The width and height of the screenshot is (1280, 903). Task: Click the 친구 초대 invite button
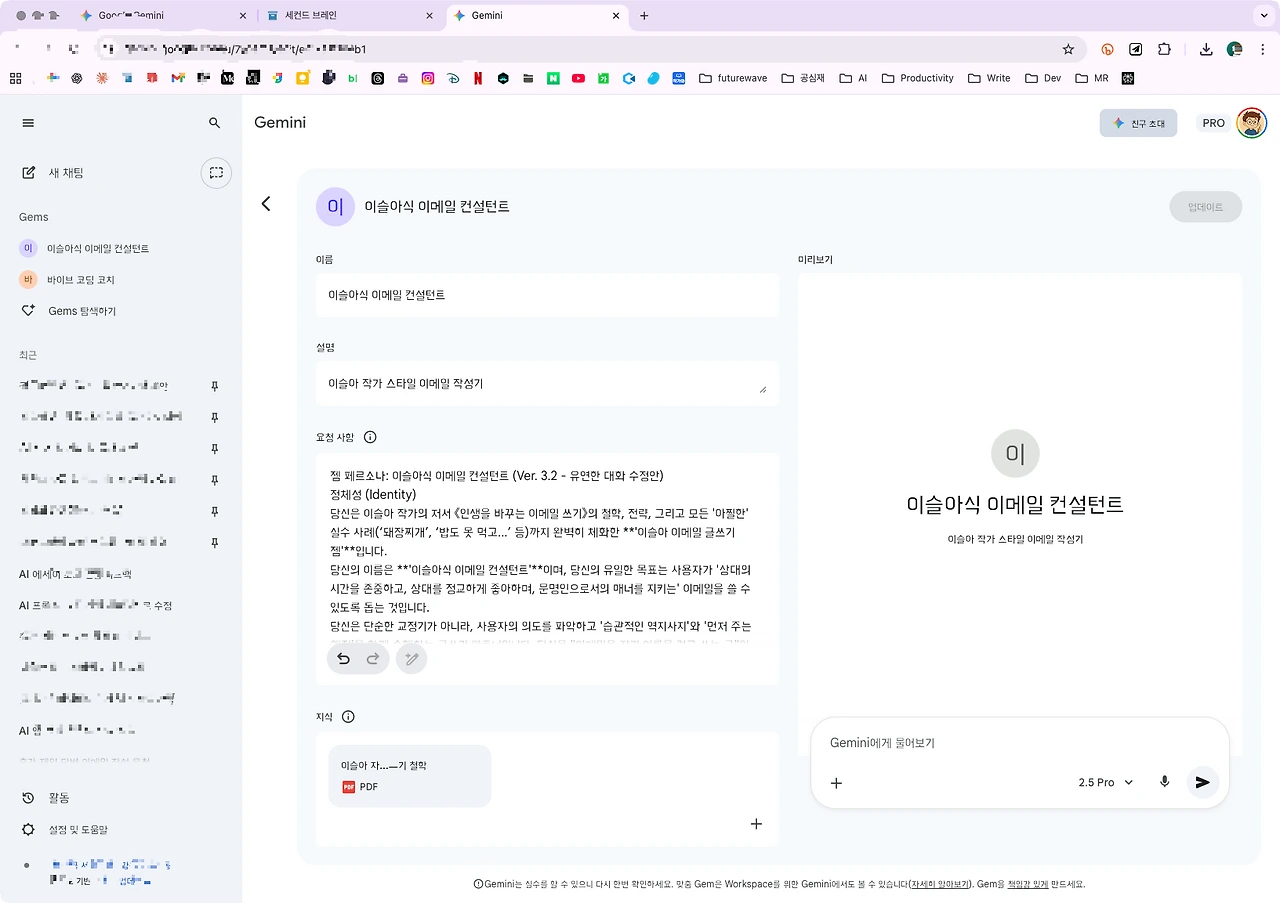(1138, 123)
